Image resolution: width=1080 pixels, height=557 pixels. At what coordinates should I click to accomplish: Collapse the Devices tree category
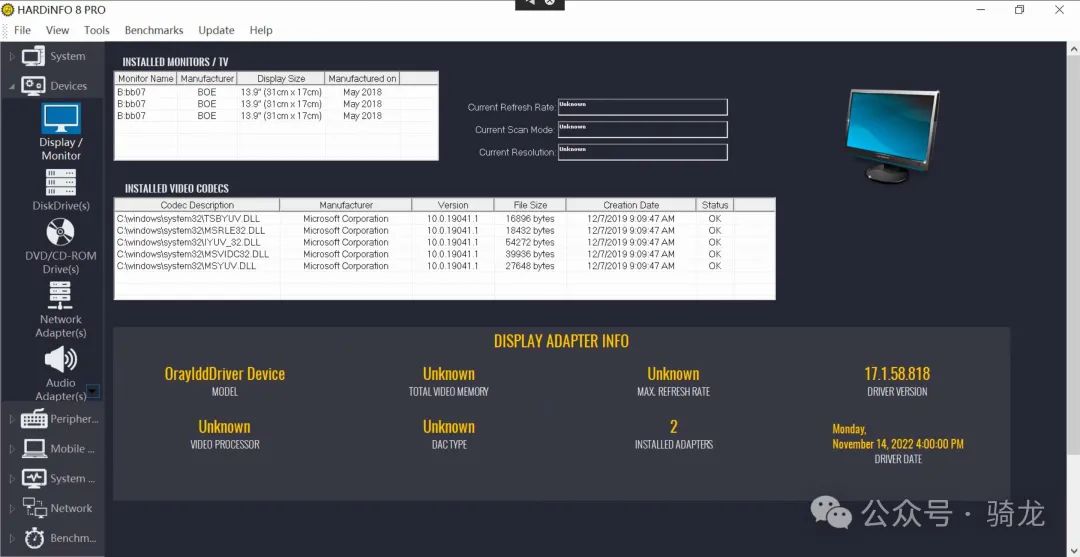coord(12,86)
